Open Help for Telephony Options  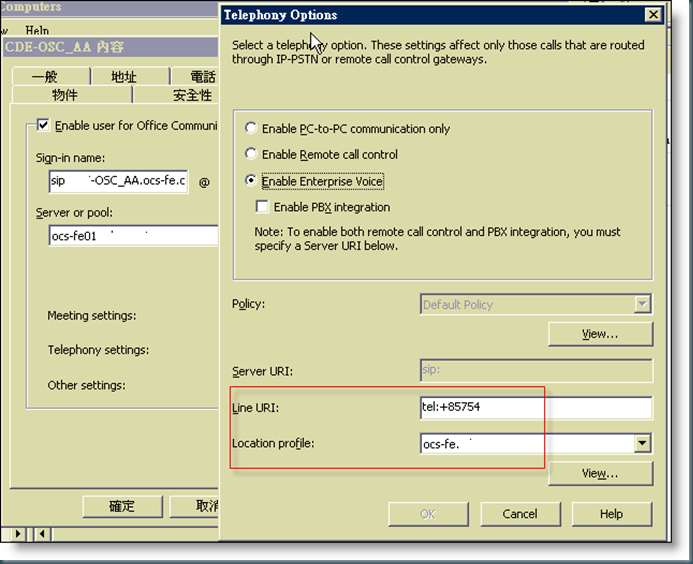(x=611, y=514)
